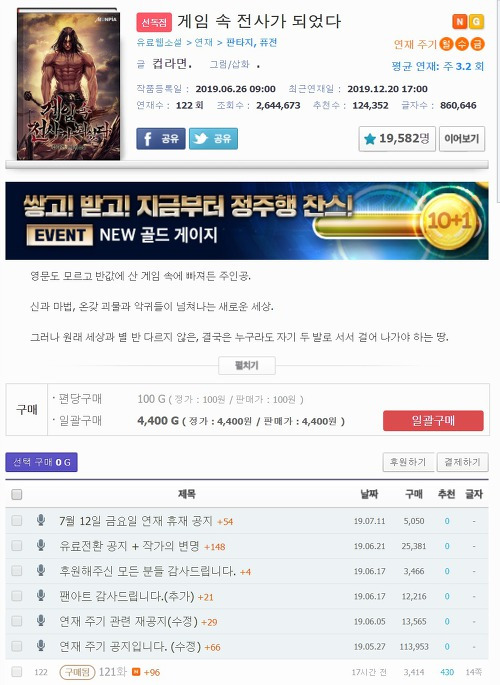Click the yellow G badge icon
Image resolution: width=500 pixels, height=685 pixels.
coord(476,21)
